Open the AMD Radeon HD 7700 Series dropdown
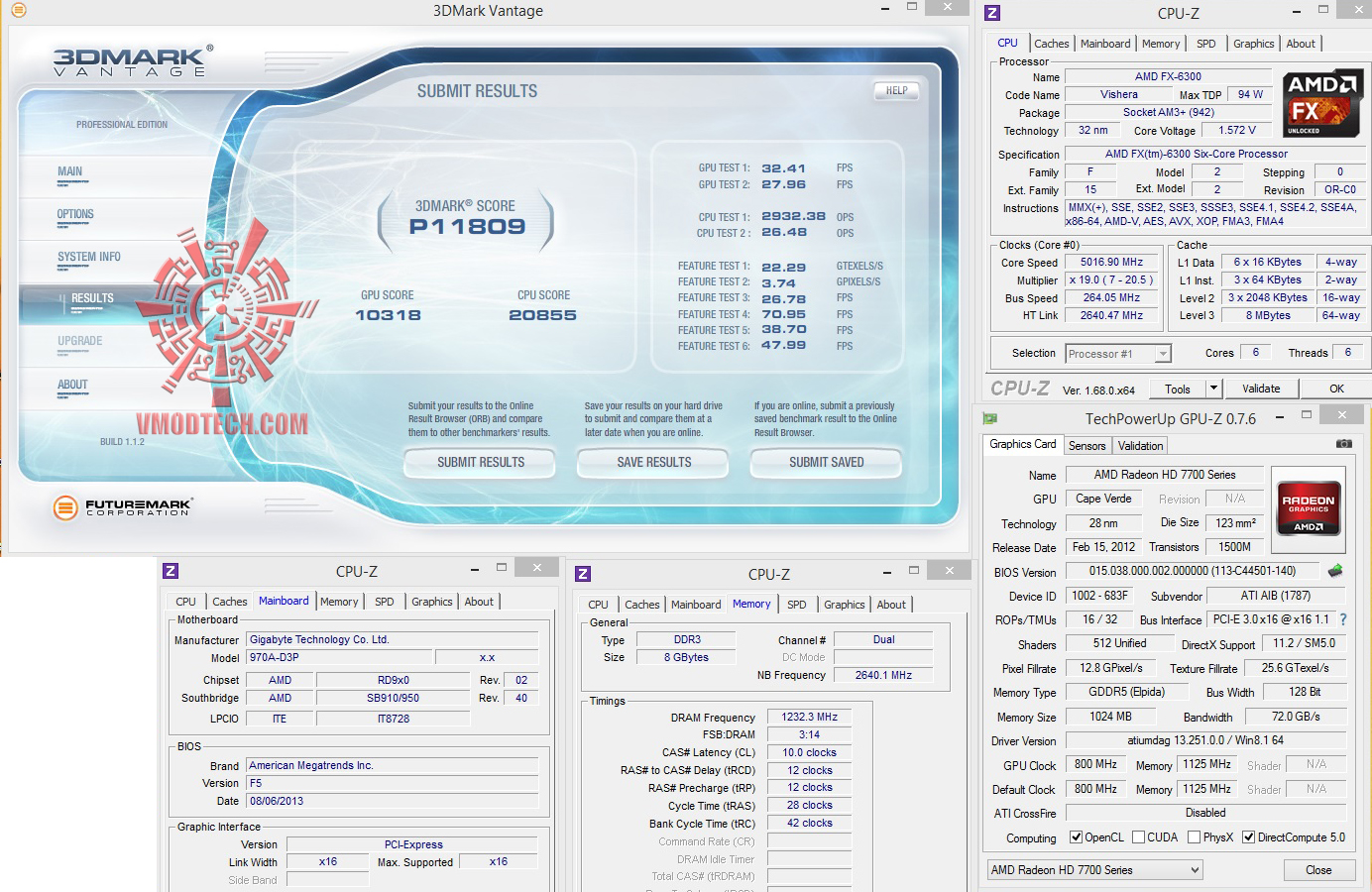 point(1095,870)
